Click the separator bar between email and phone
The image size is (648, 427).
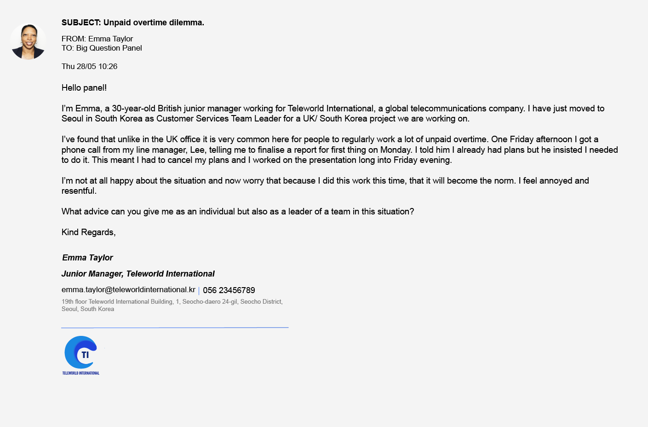click(199, 291)
